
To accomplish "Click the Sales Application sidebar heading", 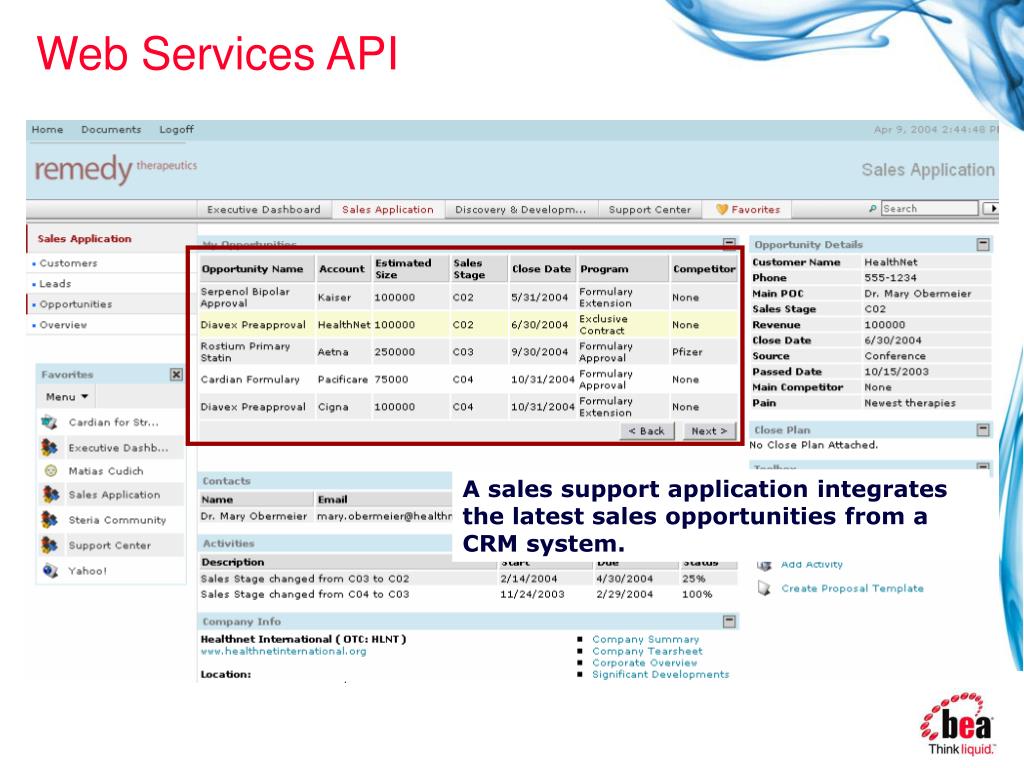I will point(84,239).
